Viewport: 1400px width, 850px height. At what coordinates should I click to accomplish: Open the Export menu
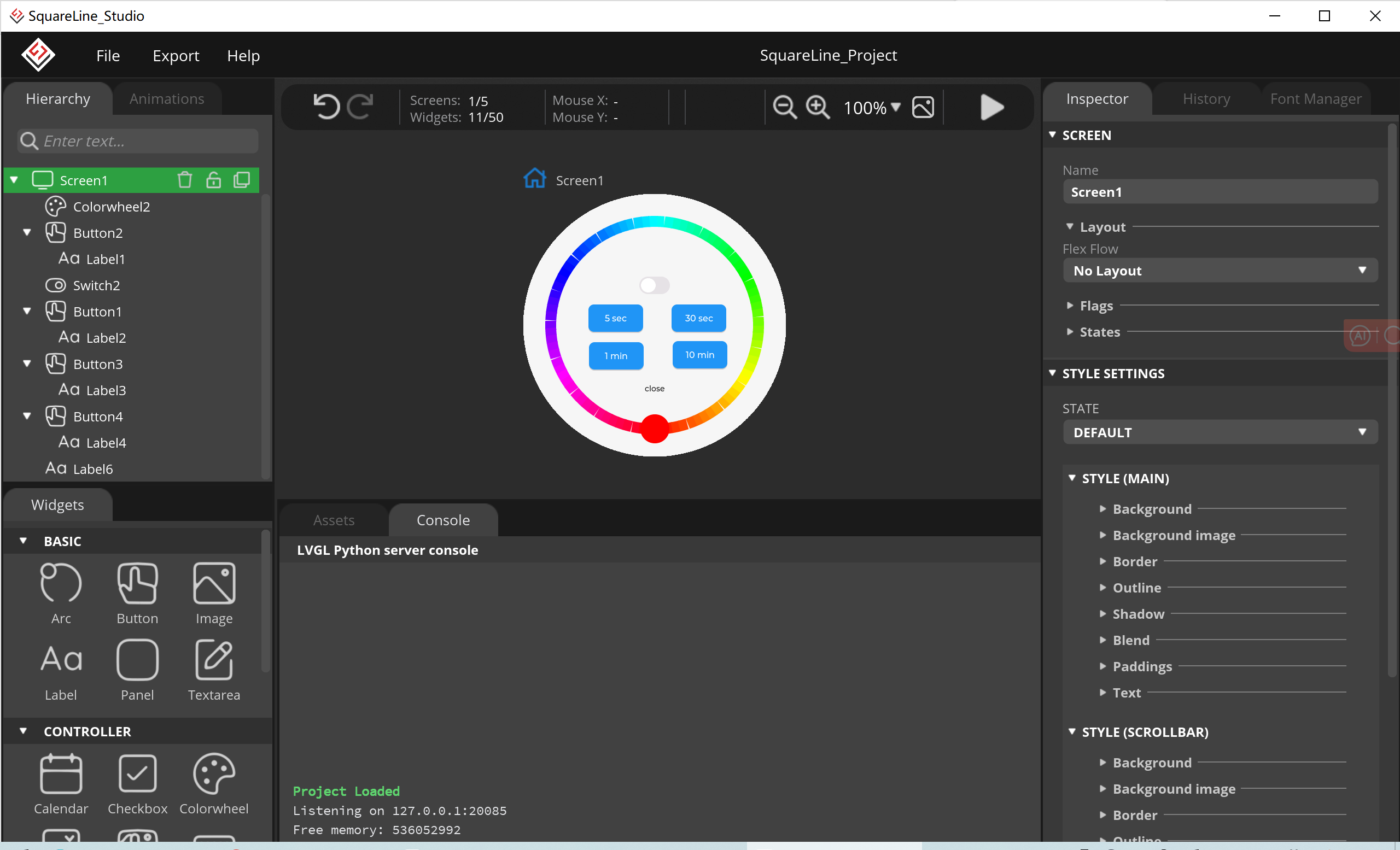[176, 56]
